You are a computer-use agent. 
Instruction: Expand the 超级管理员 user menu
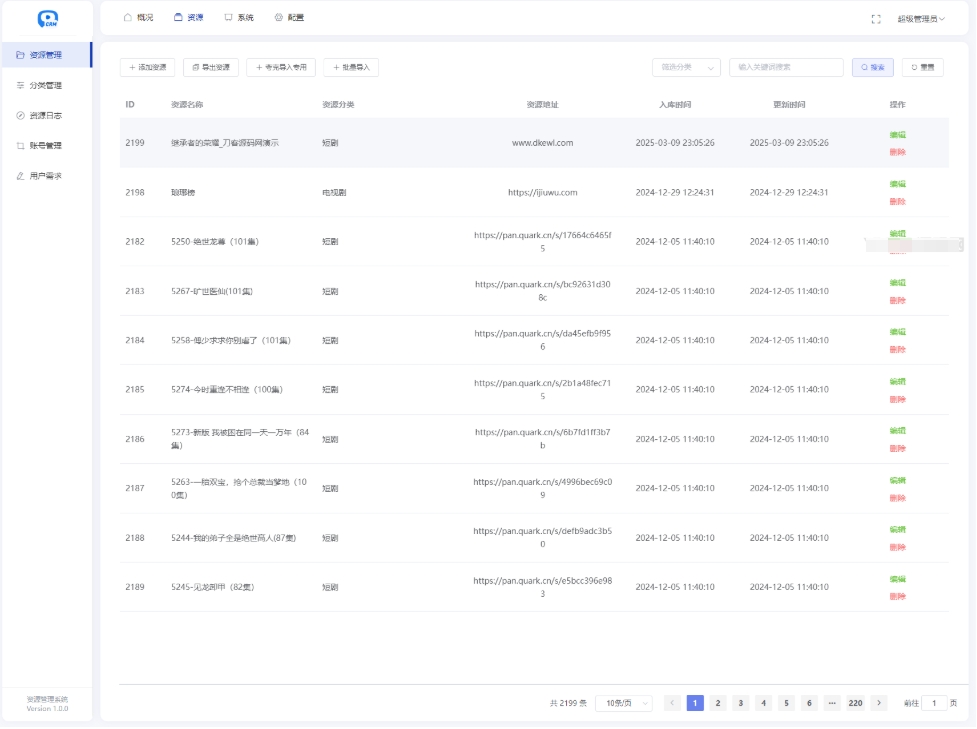[x=920, y=18]
